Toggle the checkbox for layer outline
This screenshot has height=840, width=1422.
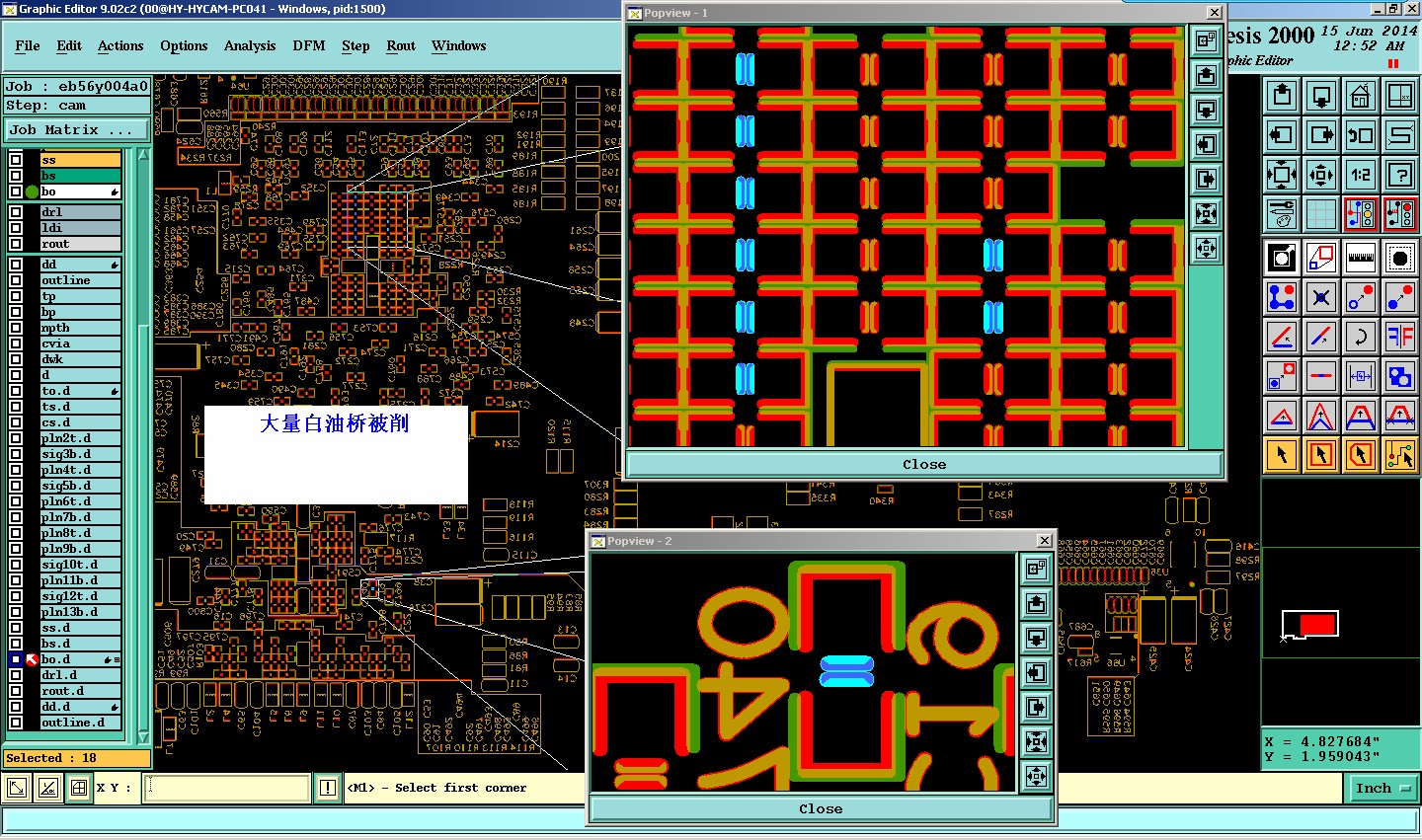tap(16, 280)
